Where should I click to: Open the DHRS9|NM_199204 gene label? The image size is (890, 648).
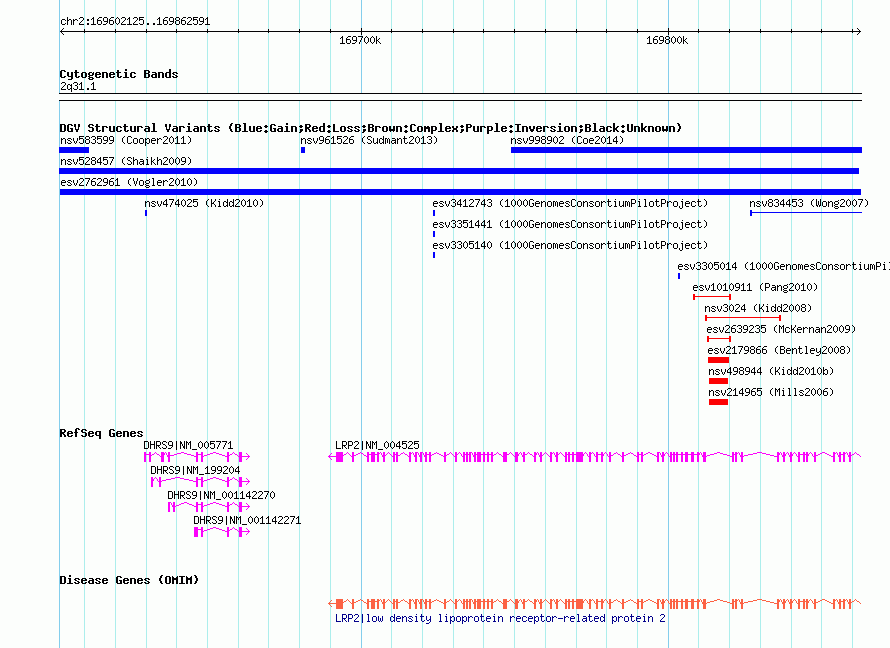[195, 470]
